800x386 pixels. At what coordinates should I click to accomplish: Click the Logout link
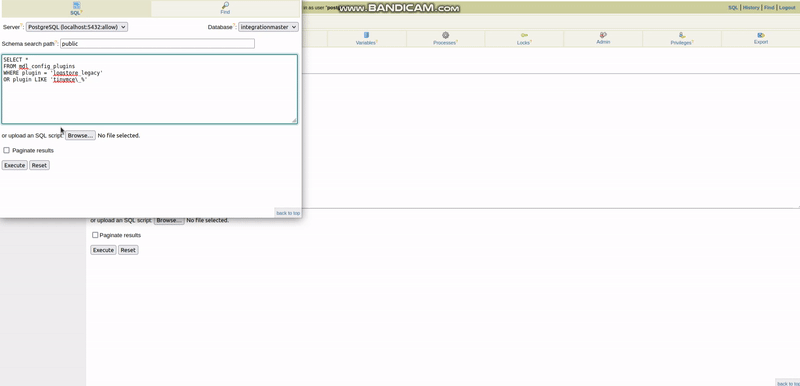point(787,8)
